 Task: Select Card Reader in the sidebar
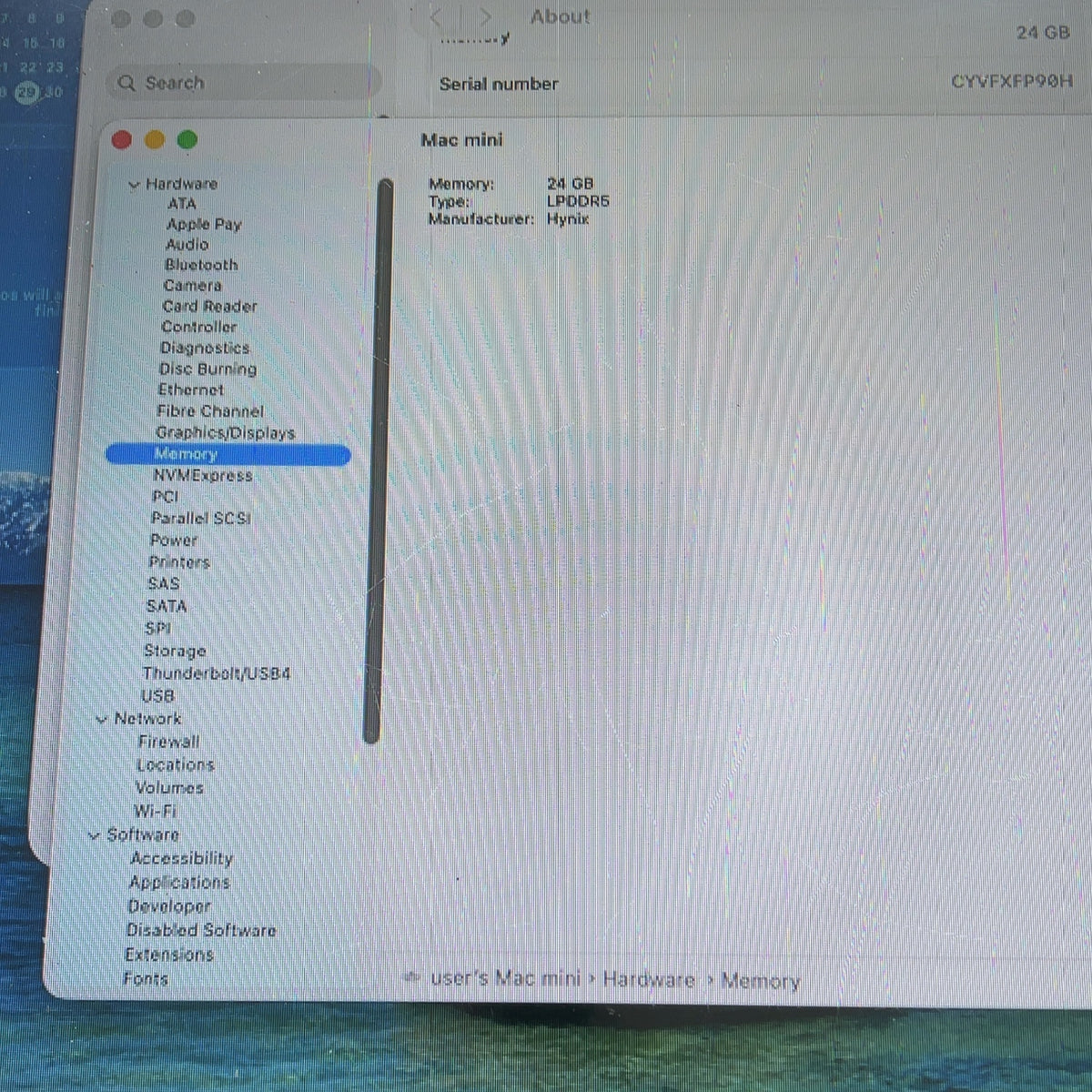209,307
